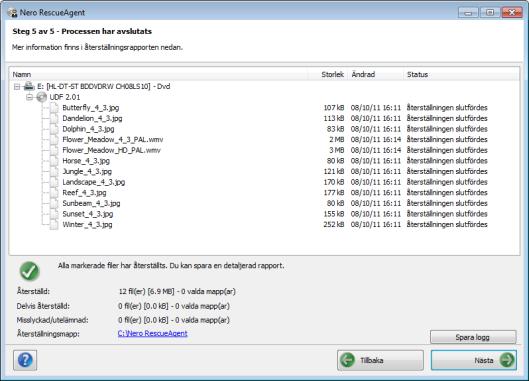The image size is (529, 381).
Task: Click status text in the Dolphin_4_3.jpg row
Action: click(447, 129)
